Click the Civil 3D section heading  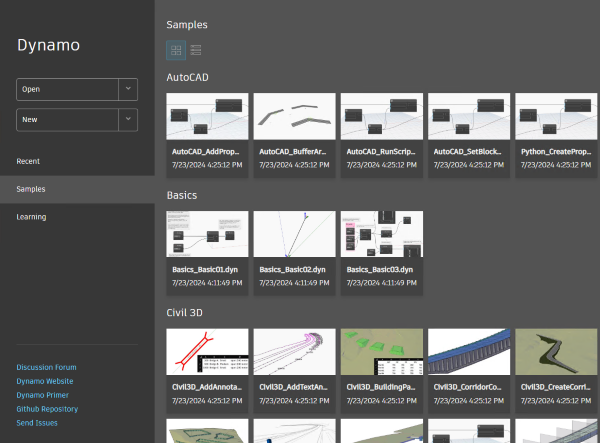tap(184, 313)
